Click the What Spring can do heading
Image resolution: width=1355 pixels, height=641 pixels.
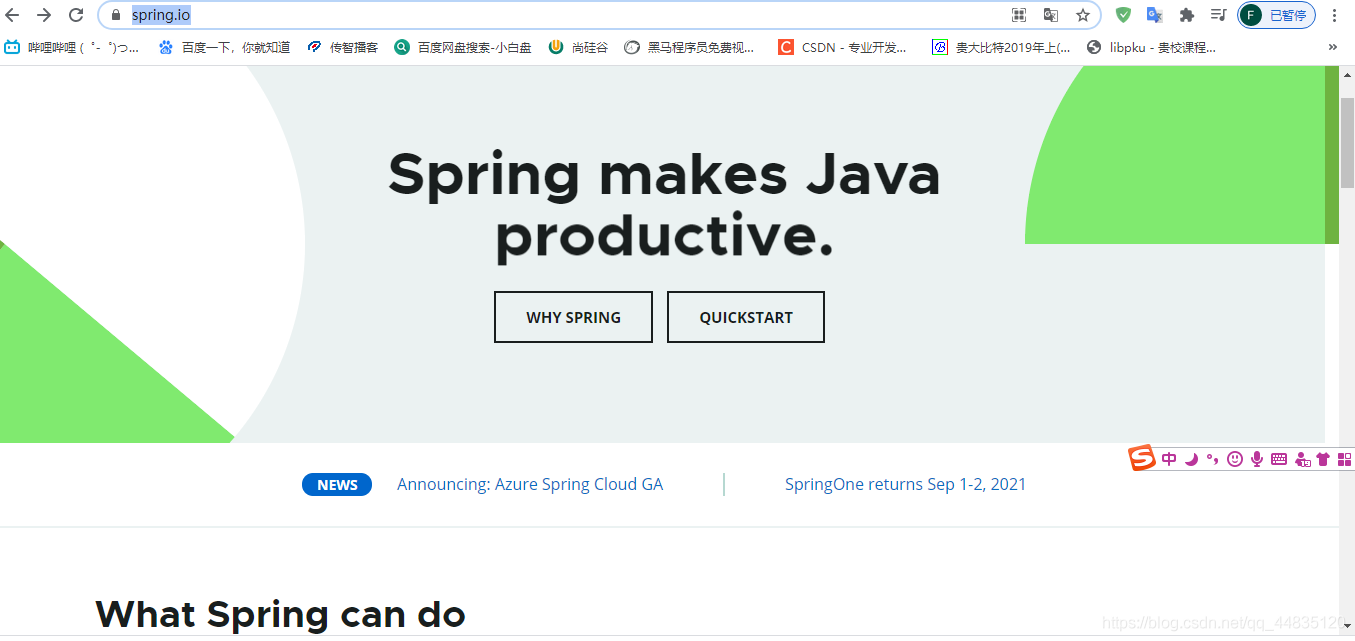coord(280,614)
